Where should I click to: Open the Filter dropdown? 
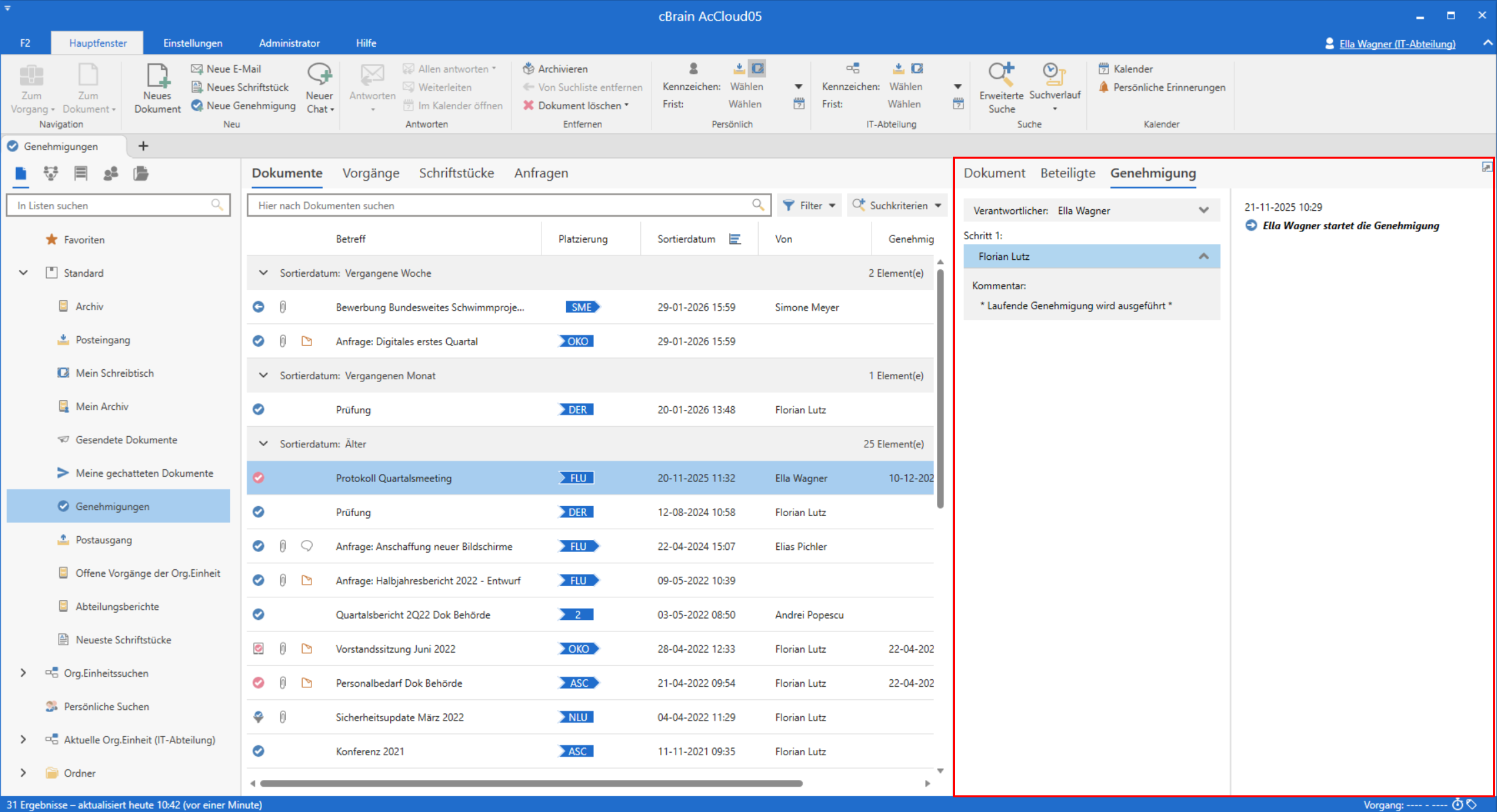click(809, 205)
